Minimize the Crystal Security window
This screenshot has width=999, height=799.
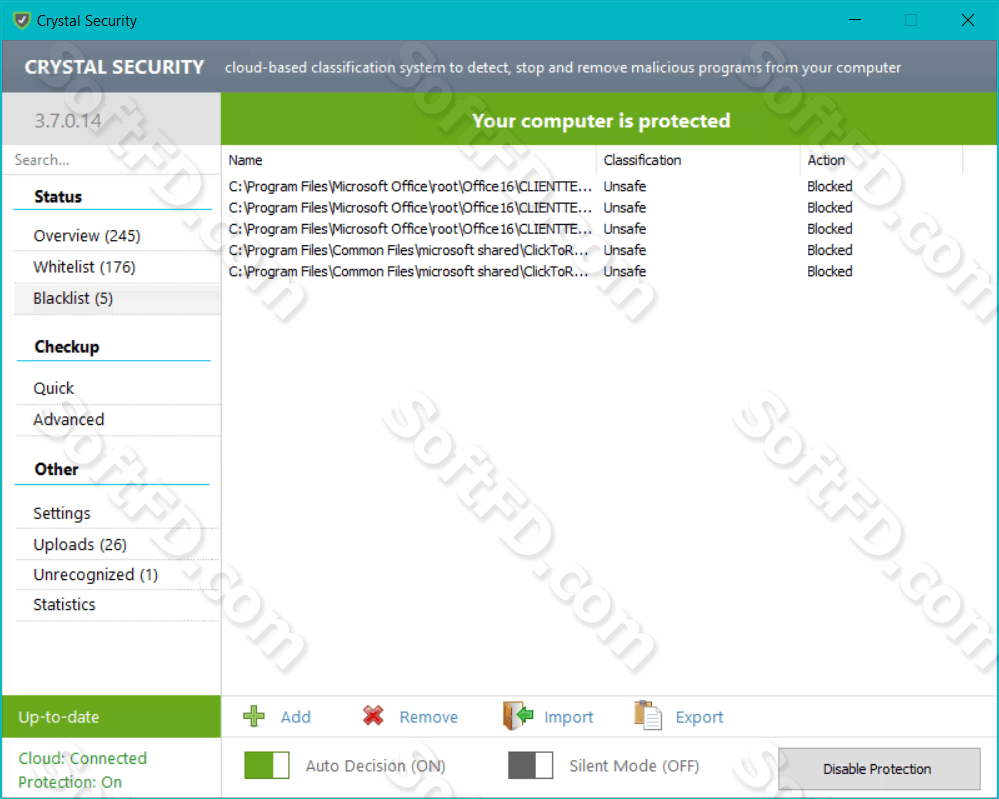[x=855, y=20]
